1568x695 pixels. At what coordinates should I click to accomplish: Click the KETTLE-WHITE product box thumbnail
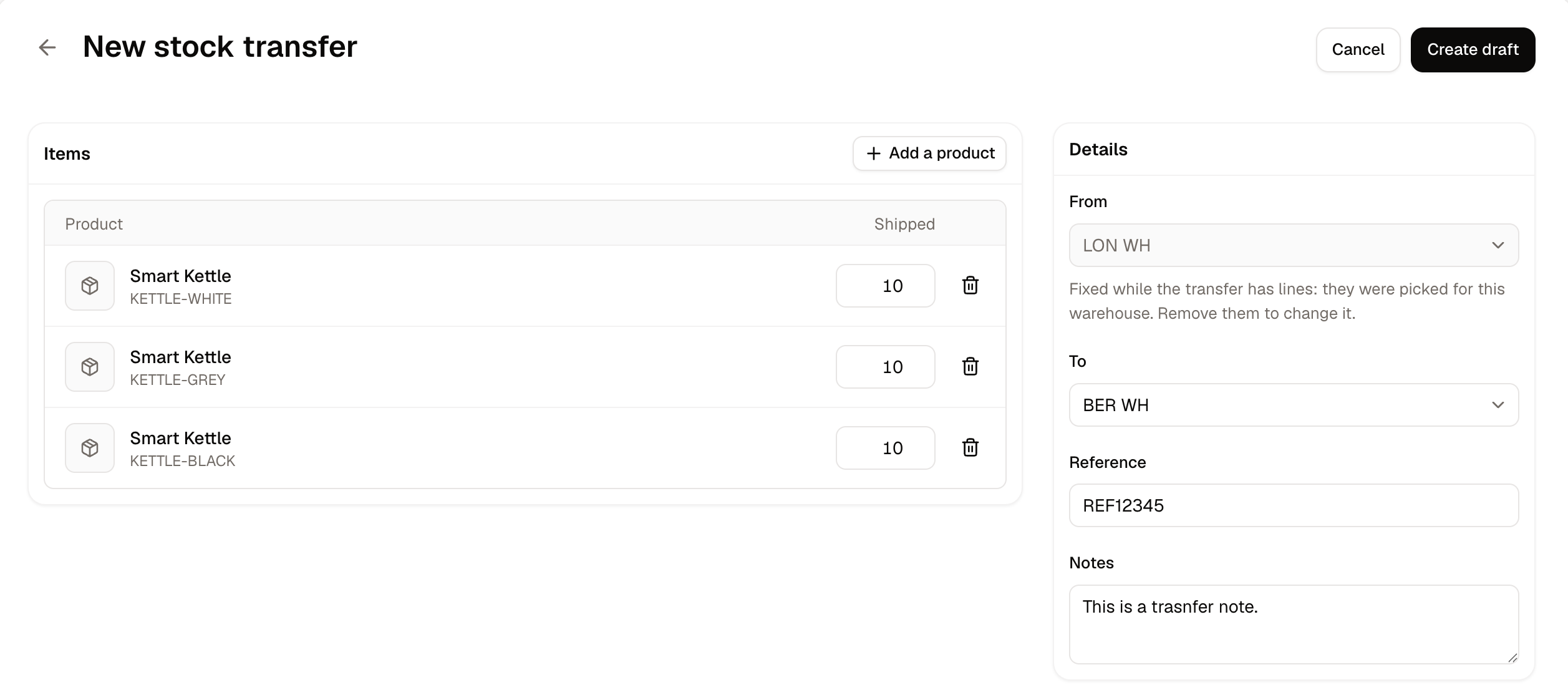[x=90, y=286]
